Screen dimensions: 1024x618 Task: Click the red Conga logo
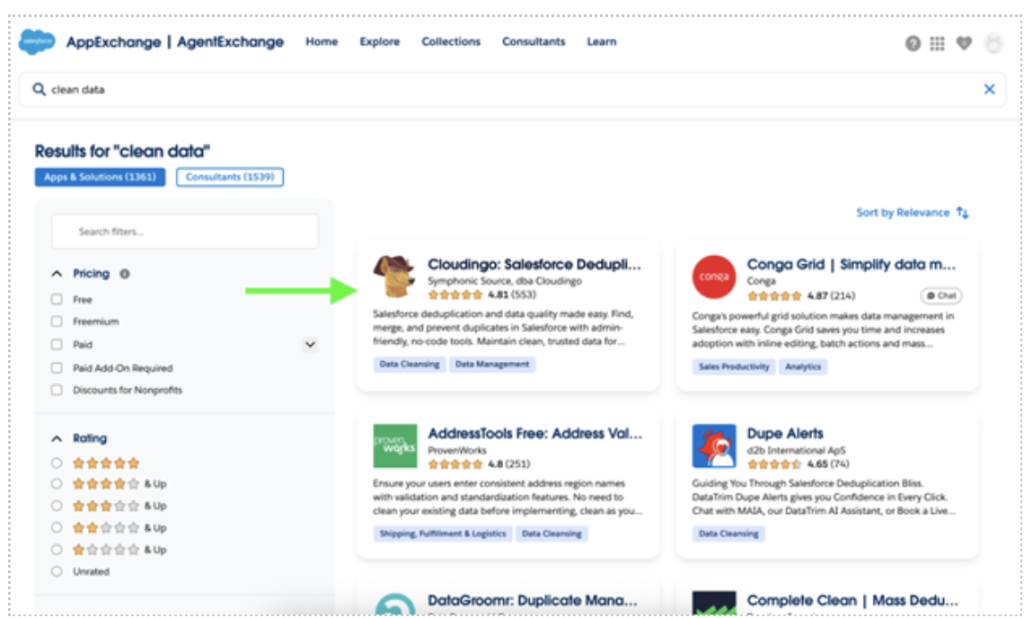(713, 277)
